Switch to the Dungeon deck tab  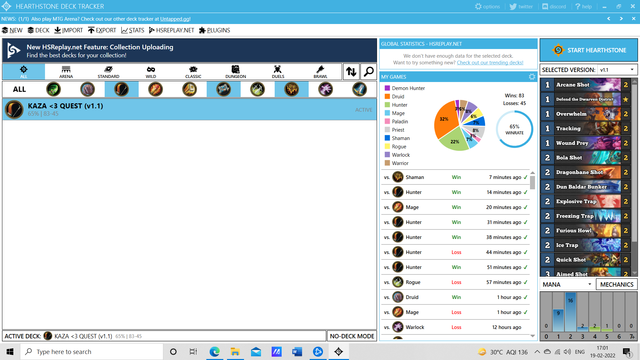point(236,71)
